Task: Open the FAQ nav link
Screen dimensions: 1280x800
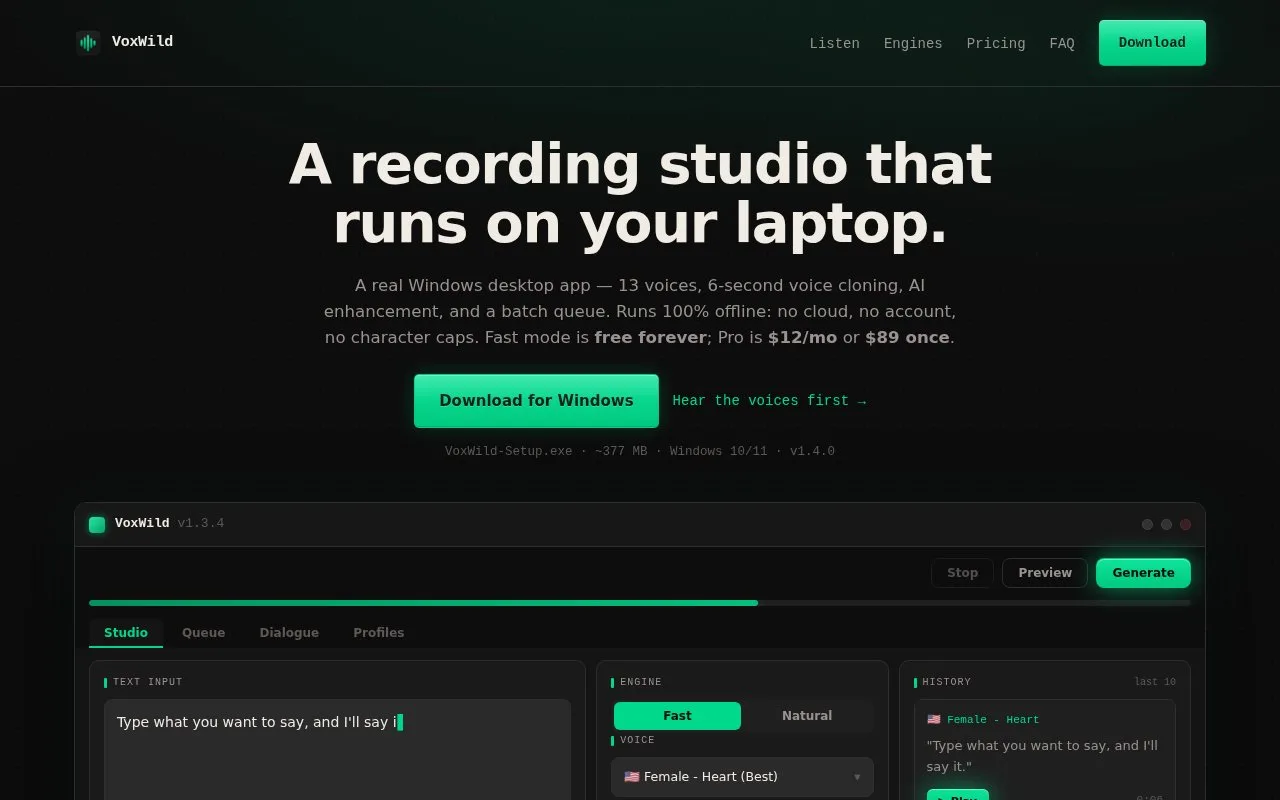Action: coord(1062,44)
